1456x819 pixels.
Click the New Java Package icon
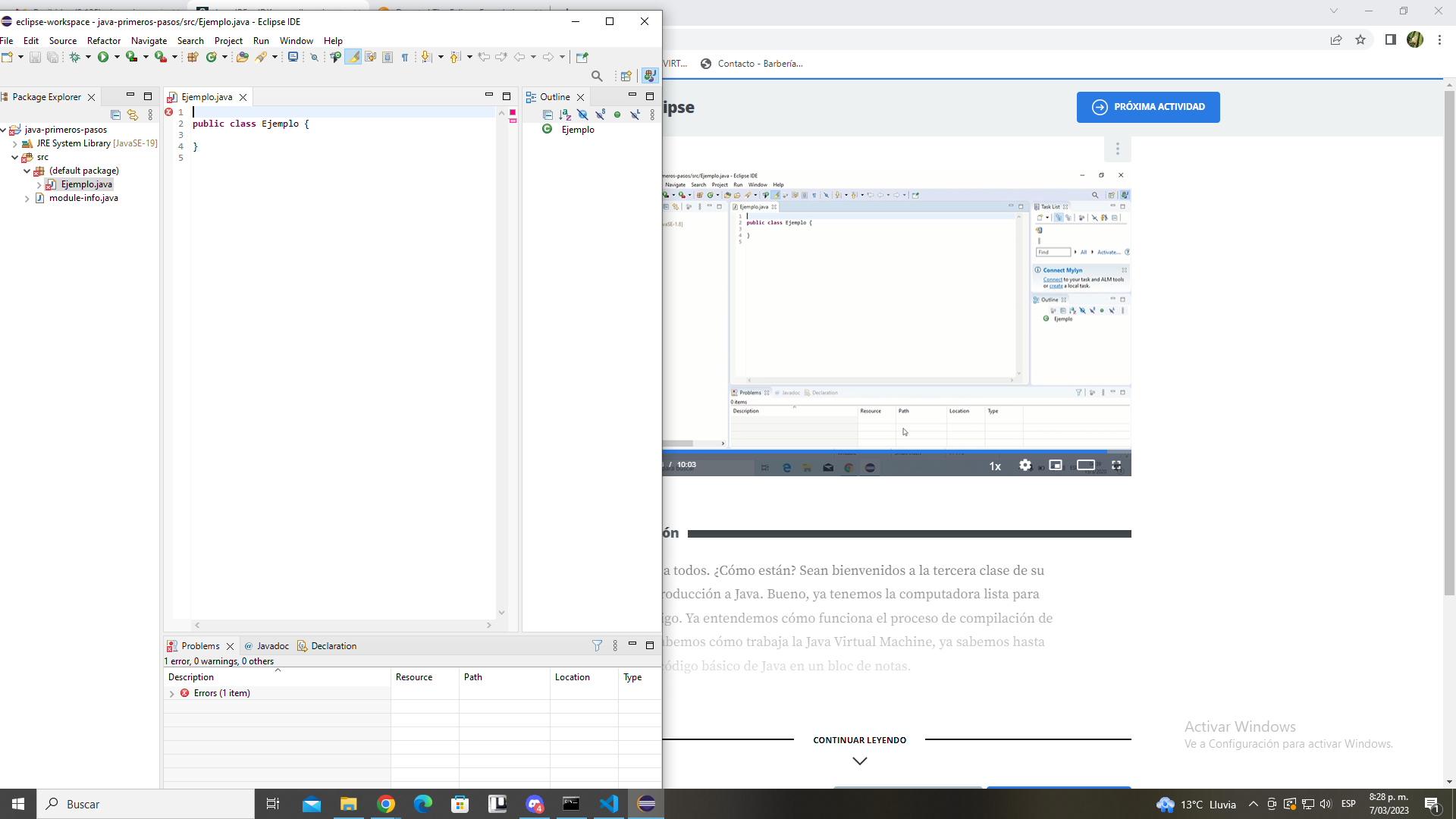pos(193,57)
